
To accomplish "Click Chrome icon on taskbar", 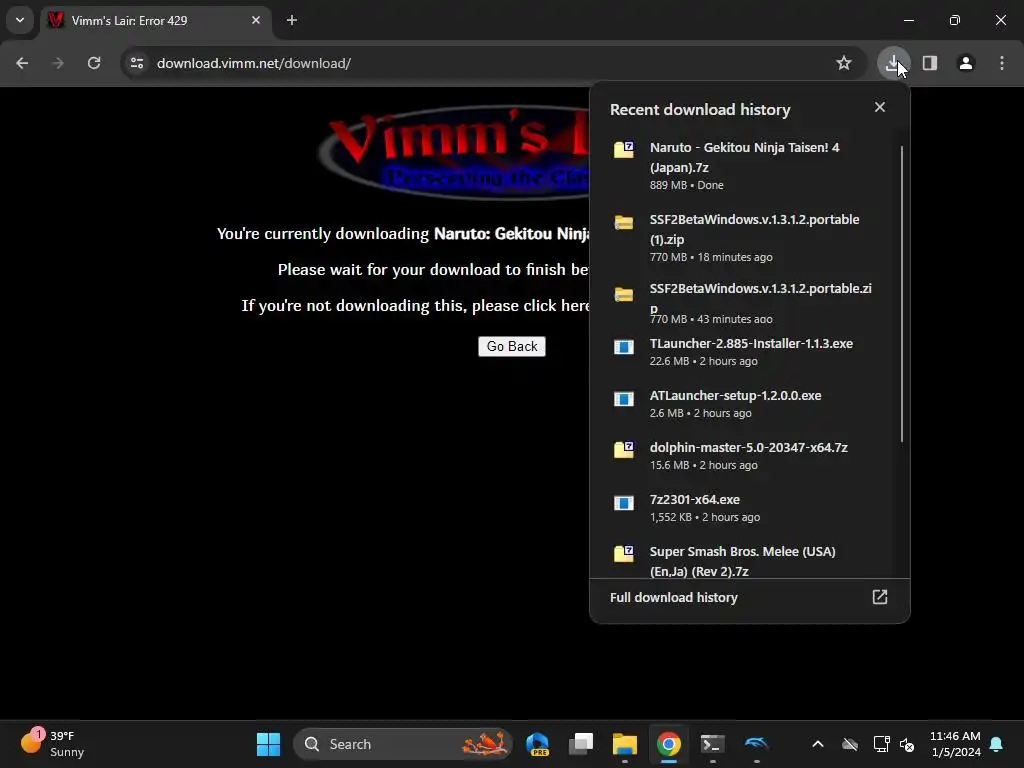I will (x=668, y=744).
